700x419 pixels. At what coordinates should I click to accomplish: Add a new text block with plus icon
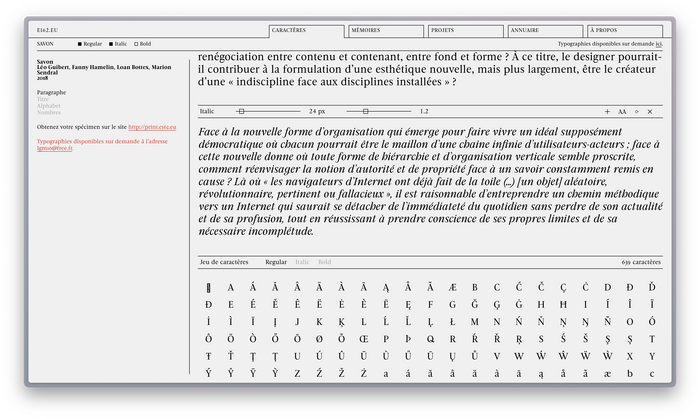point(607,112)
